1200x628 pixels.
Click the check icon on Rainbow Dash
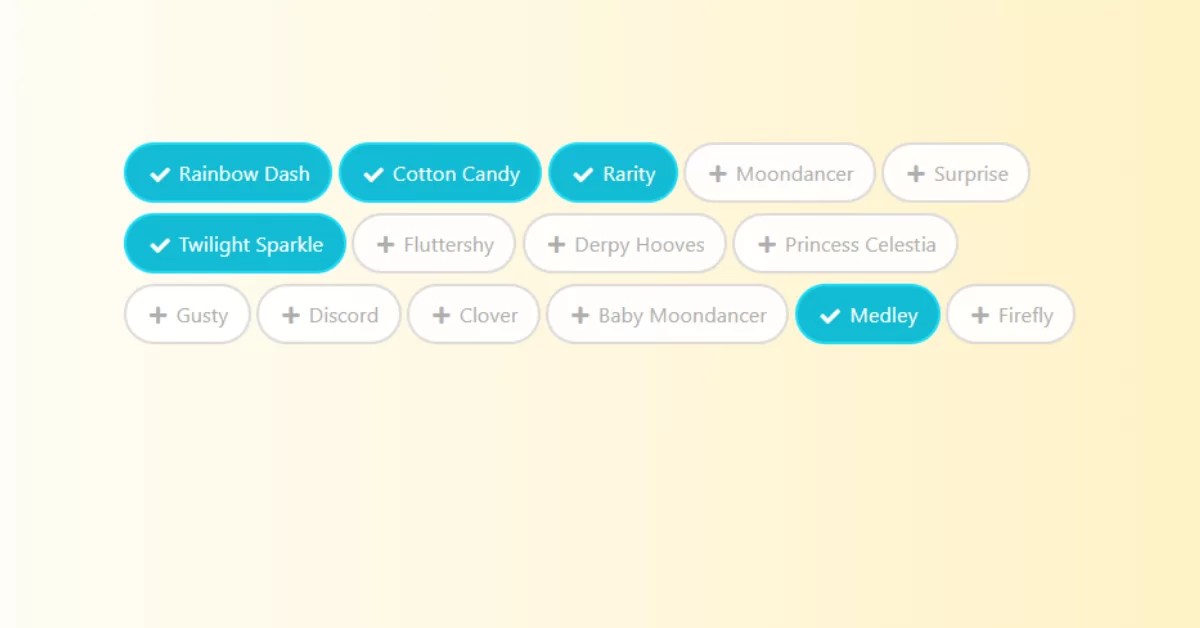(x=159, y=173)
